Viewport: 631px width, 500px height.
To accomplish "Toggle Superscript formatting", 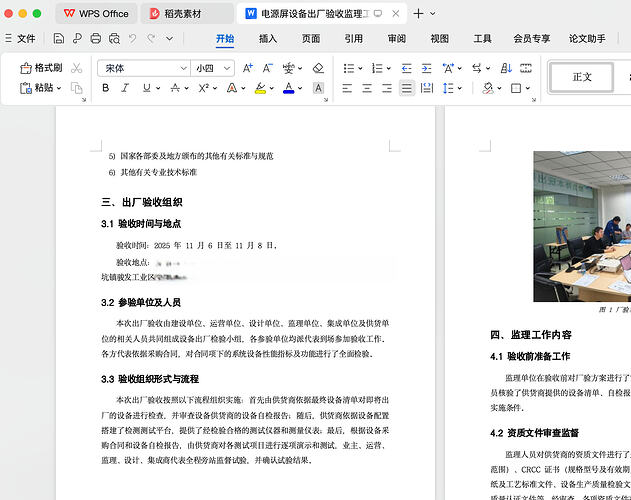I will pos(203,88).
